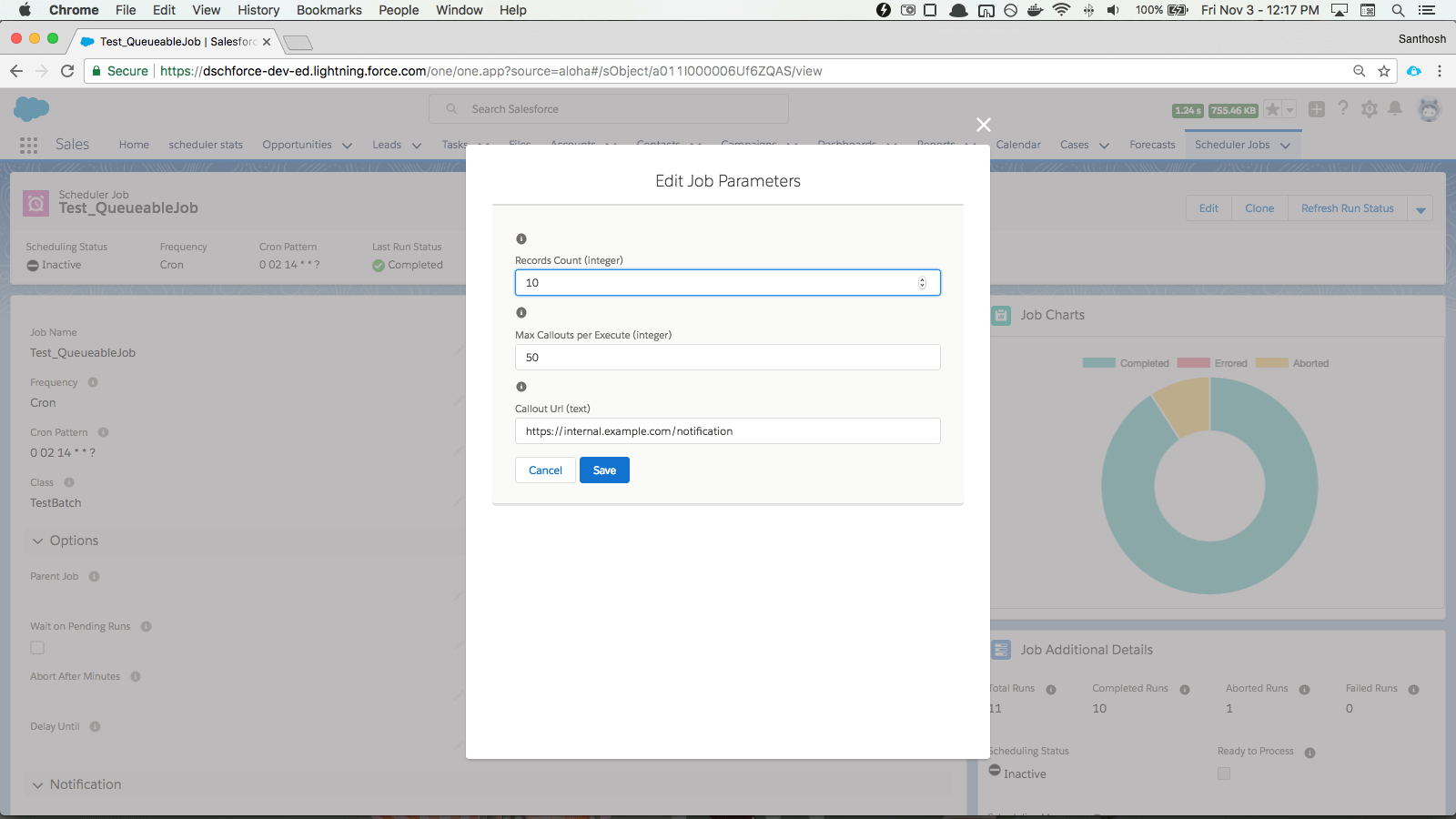Open the Bookmarks menu in menu bar
The width and height of the screenshot is (1456, 819).
point(329,10)
